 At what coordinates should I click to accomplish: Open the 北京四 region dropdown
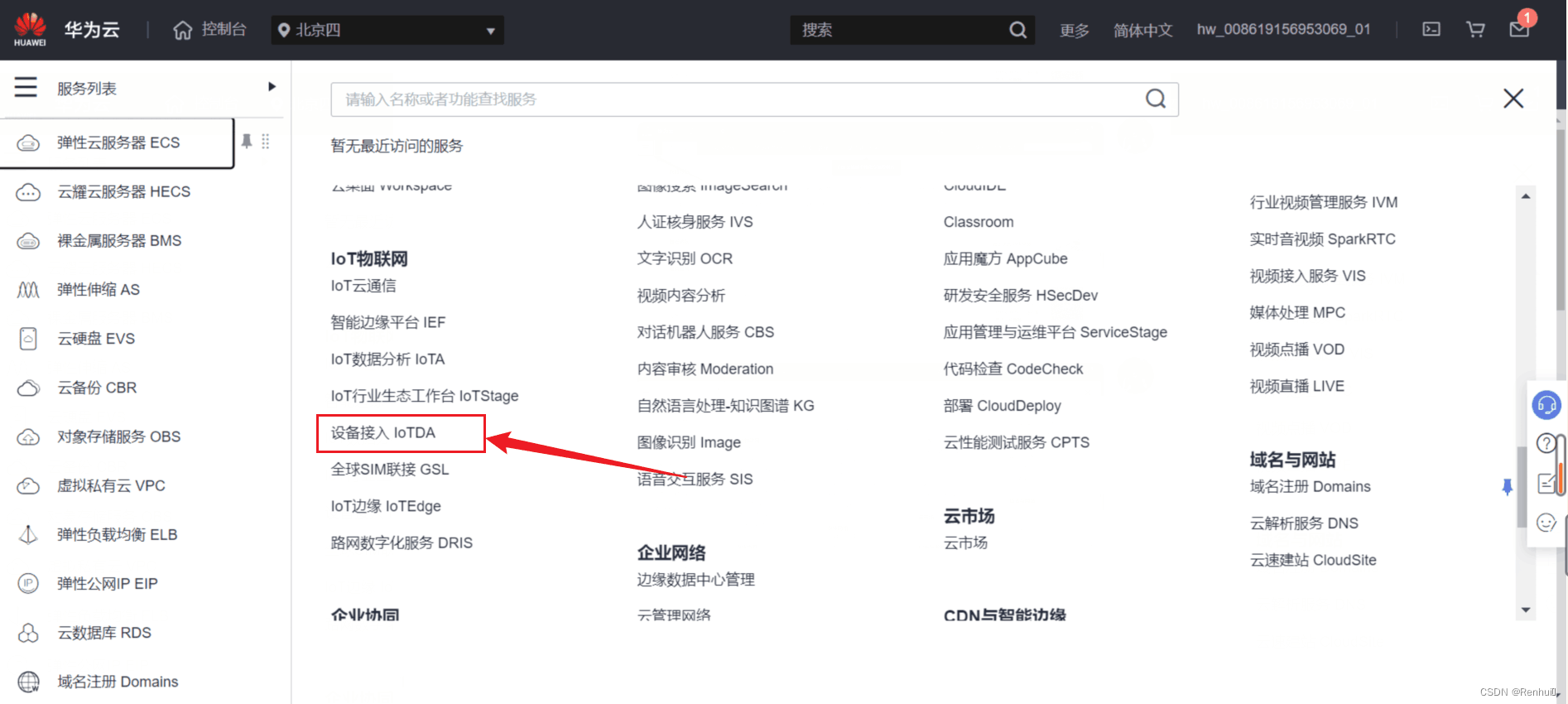coord(387,30)
